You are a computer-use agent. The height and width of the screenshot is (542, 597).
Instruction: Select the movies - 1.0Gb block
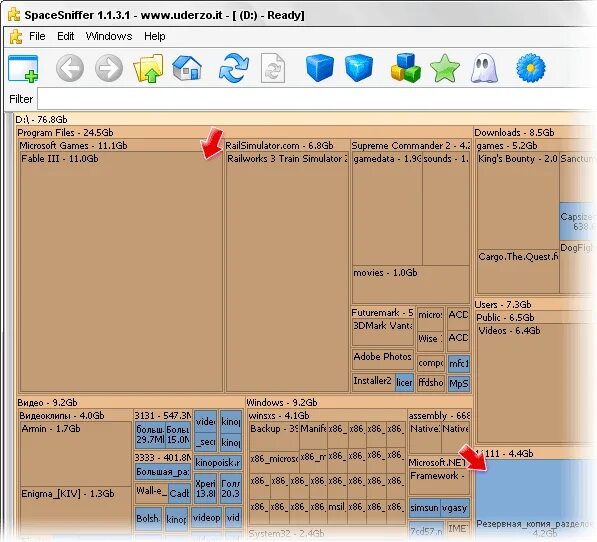click(411, 284)
